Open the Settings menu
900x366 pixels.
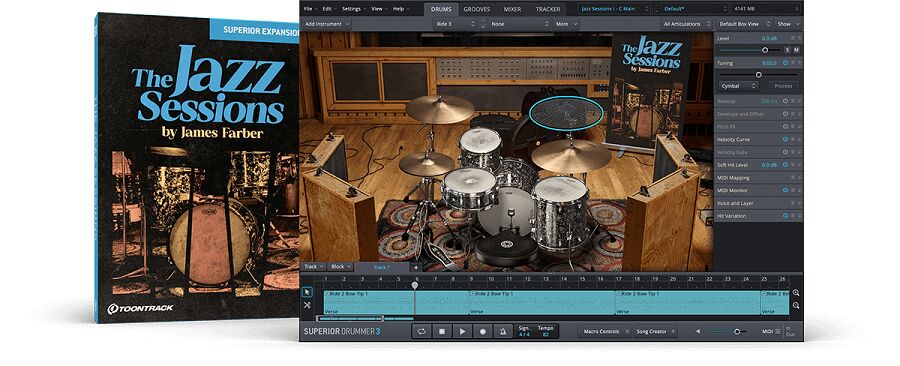[353, 9]
